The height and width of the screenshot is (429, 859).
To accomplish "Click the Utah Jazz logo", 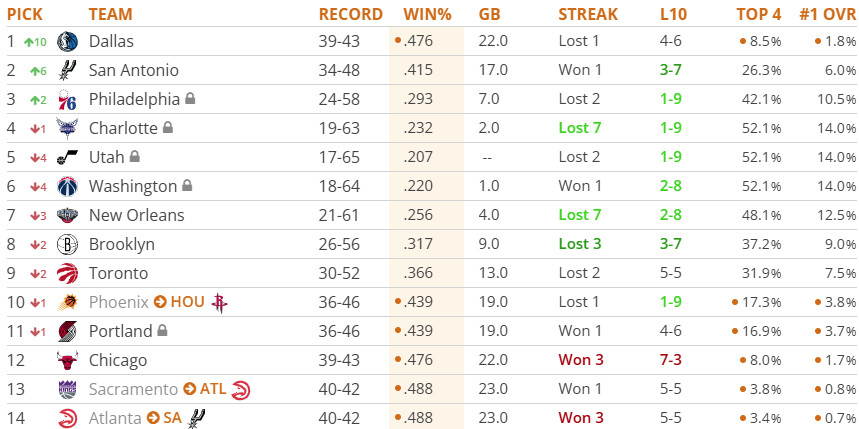I will tap(67, 157).
